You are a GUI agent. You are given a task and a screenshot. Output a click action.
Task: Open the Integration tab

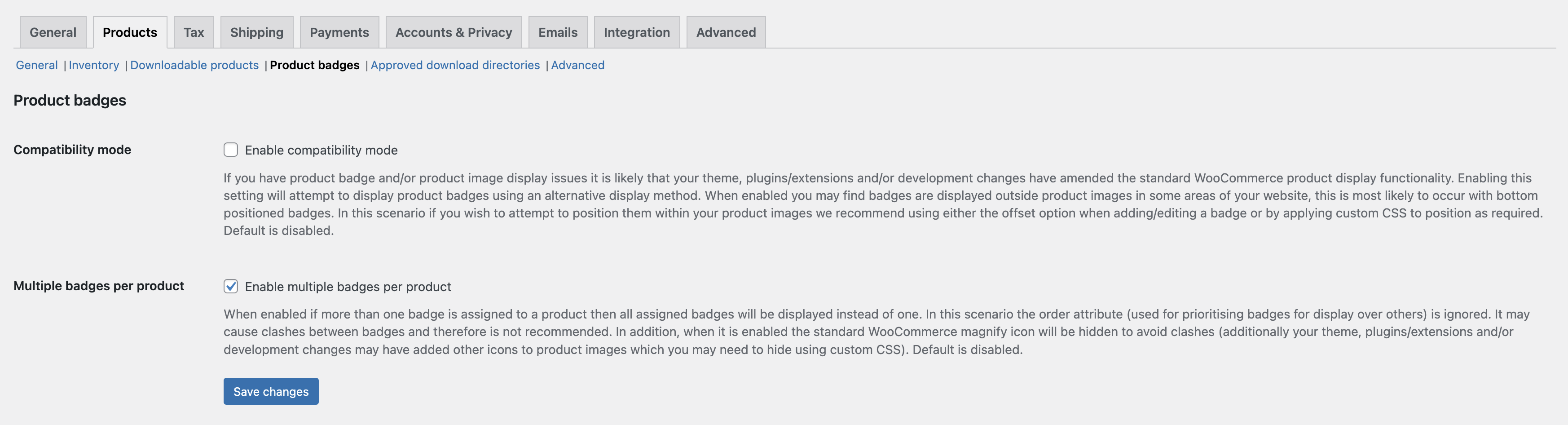(636, 32)
